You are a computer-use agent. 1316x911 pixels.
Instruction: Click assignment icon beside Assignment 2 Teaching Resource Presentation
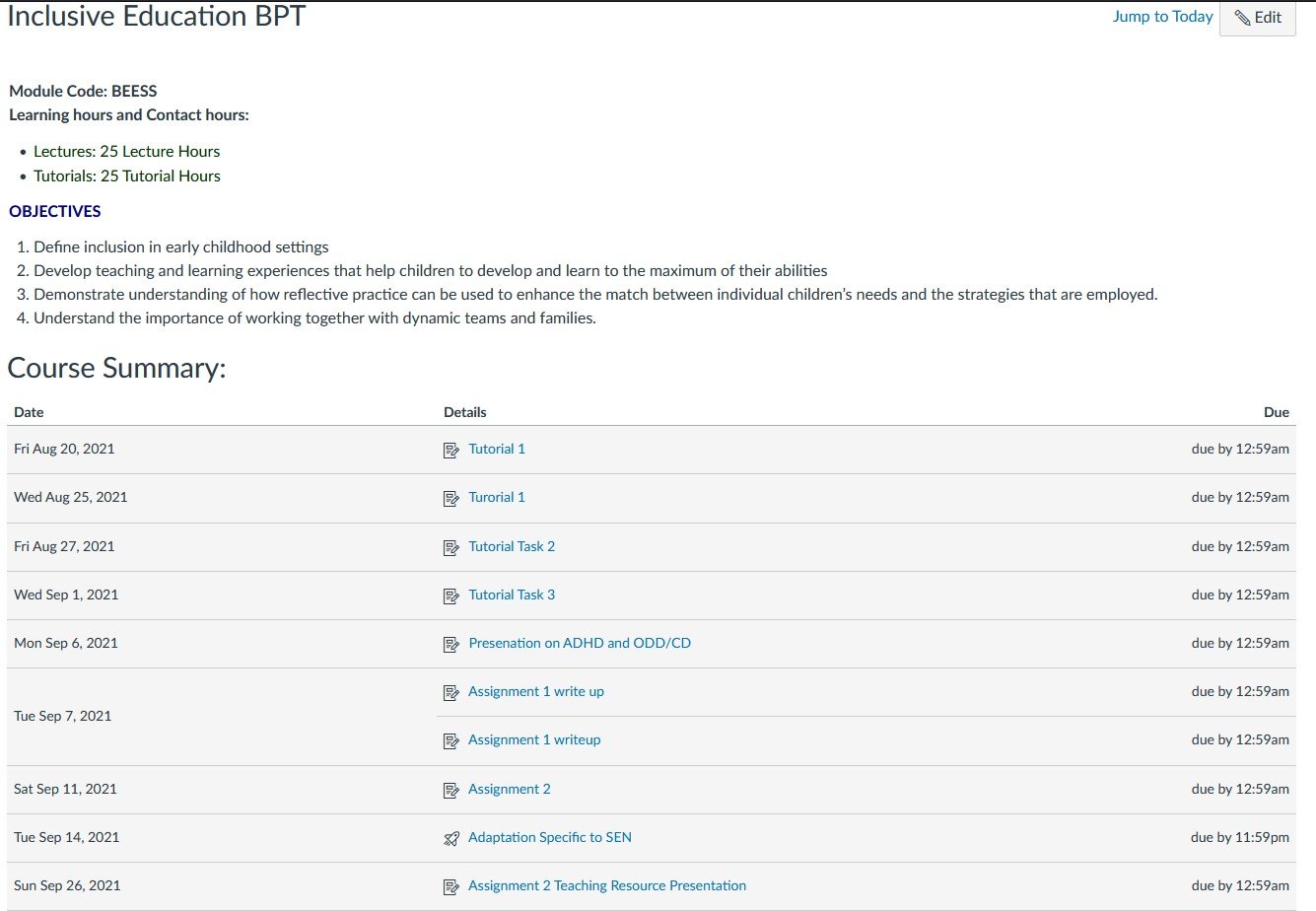coord(451,886)
